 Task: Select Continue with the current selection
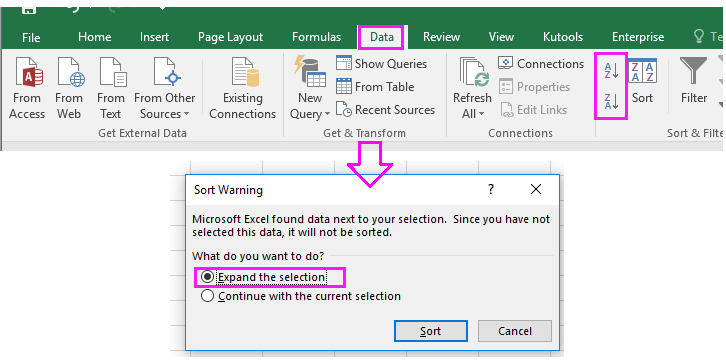[301, 296]
